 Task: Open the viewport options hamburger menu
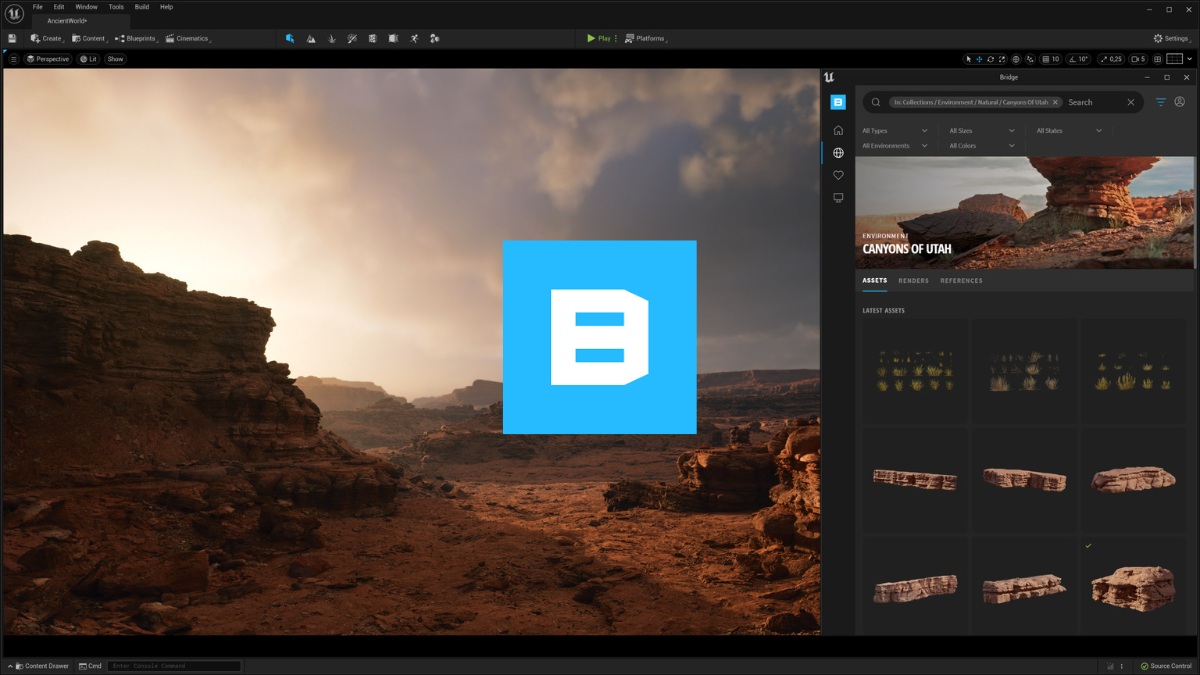(x=14, y=59)
